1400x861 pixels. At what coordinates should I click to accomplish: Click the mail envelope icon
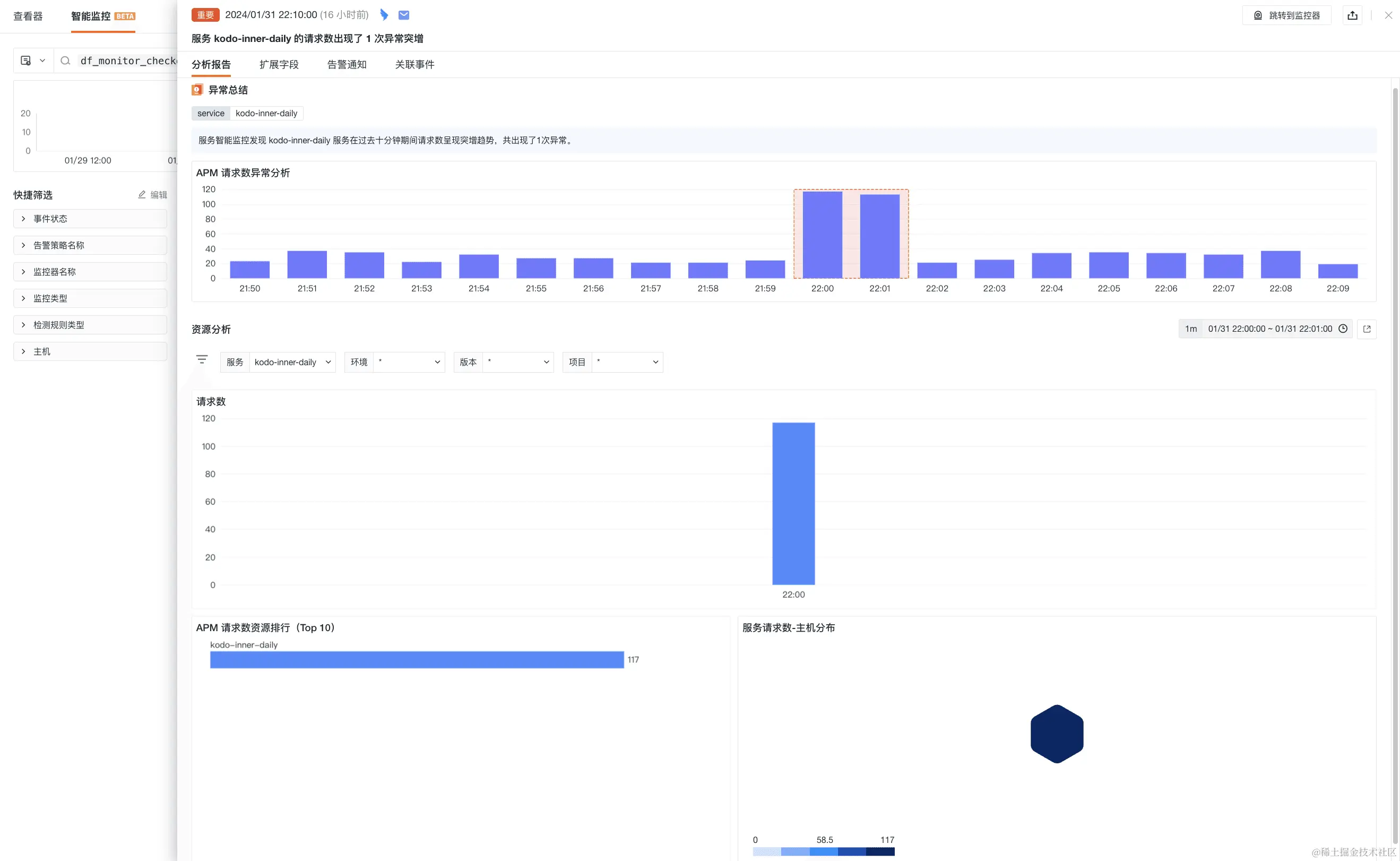click(x=404, y=15)
